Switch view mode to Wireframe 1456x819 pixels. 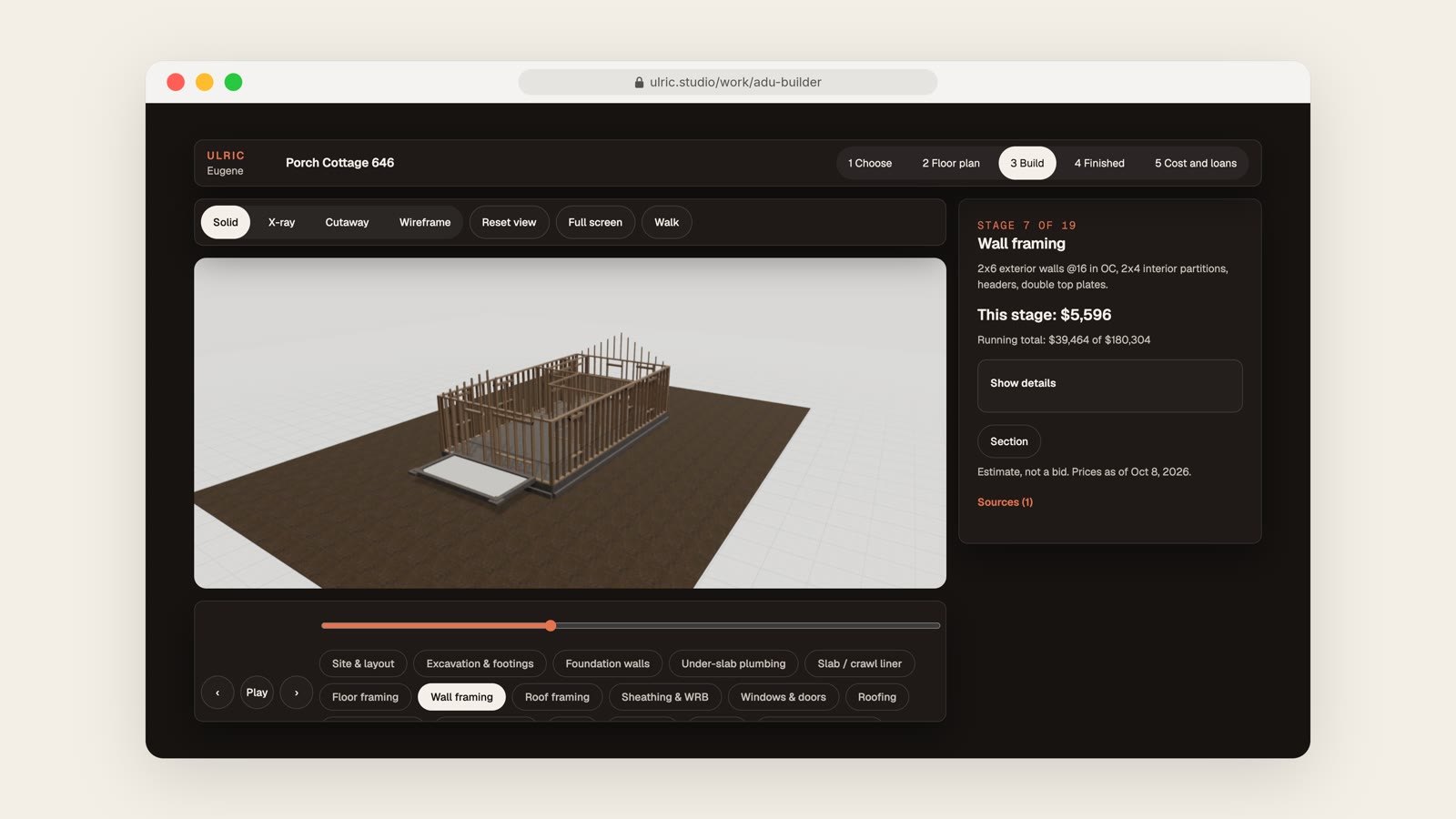coord(425,222)
